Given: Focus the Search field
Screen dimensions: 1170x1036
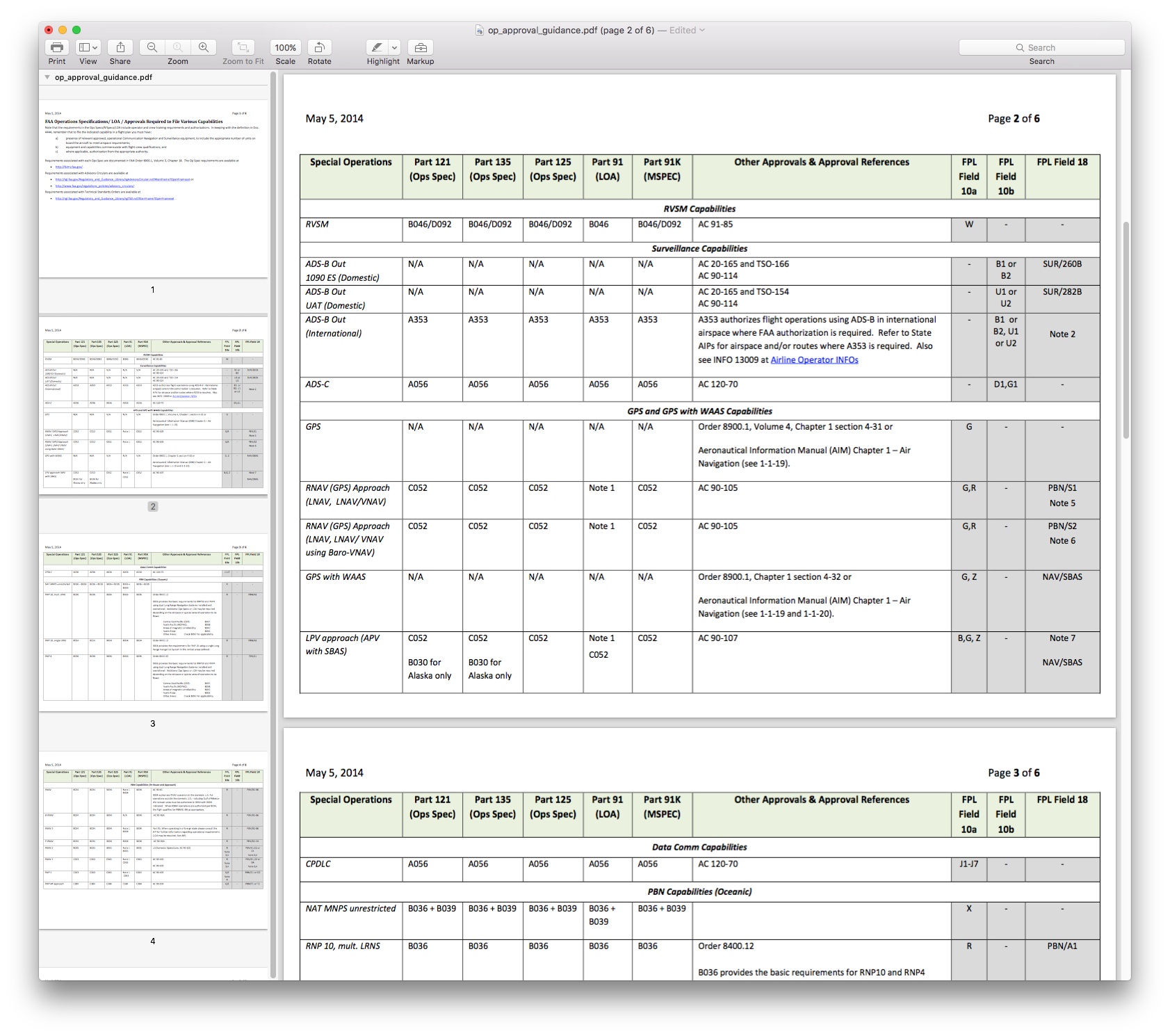Looking at the screenshot, I should click(x=1041, y=47).
